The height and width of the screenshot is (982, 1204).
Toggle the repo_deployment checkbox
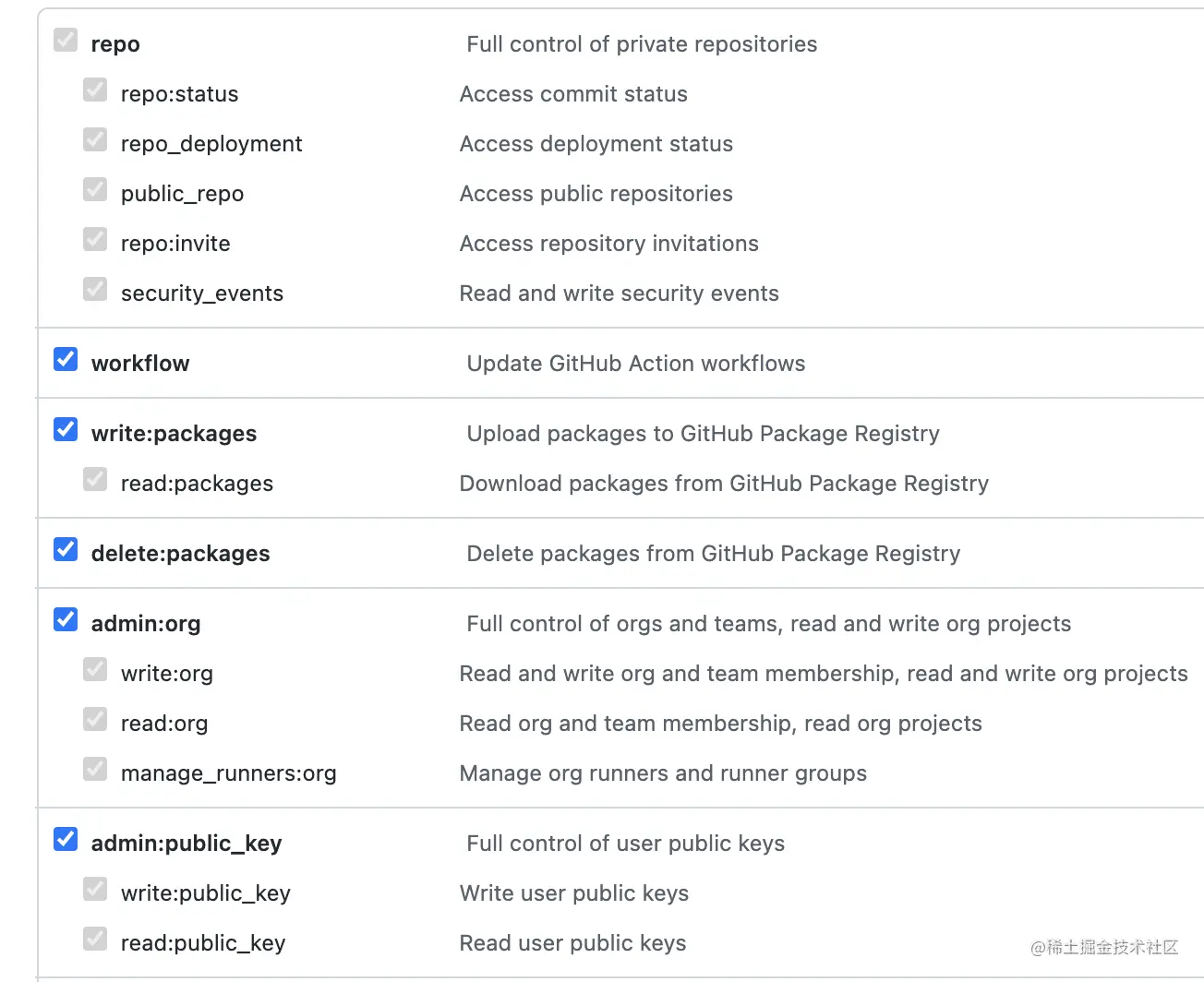[x=95, y=139]
